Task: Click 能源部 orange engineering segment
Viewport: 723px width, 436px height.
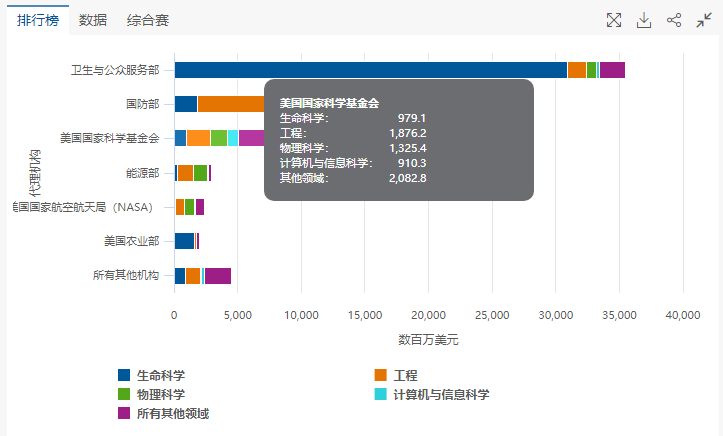Action: (185, 173)
